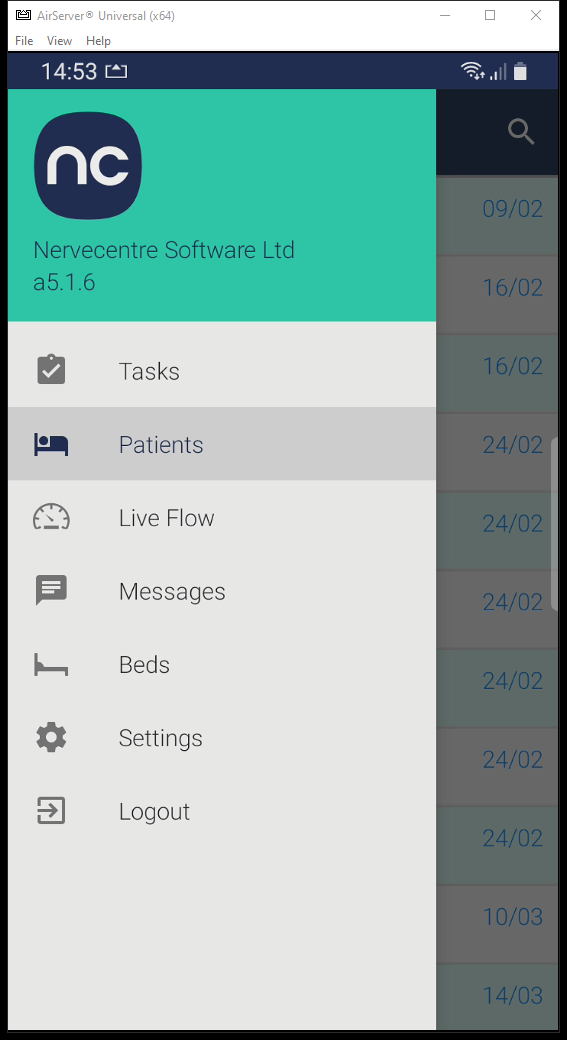The height and width of the screenshot is (1040, 567).
Task: Click the Beds empty bed icon
Action: coord(51,665)
